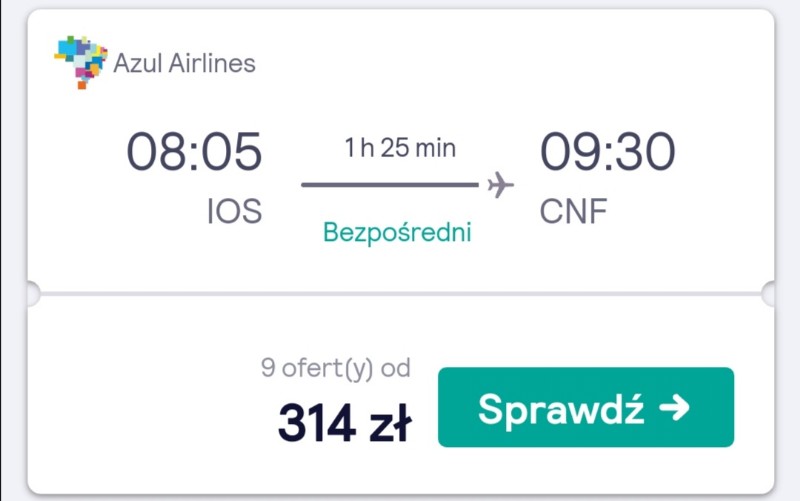Click the right ticket notch cutout
The width and height of the screenshot is (800, 501).
pyautogui.click(x=769, y=294)
